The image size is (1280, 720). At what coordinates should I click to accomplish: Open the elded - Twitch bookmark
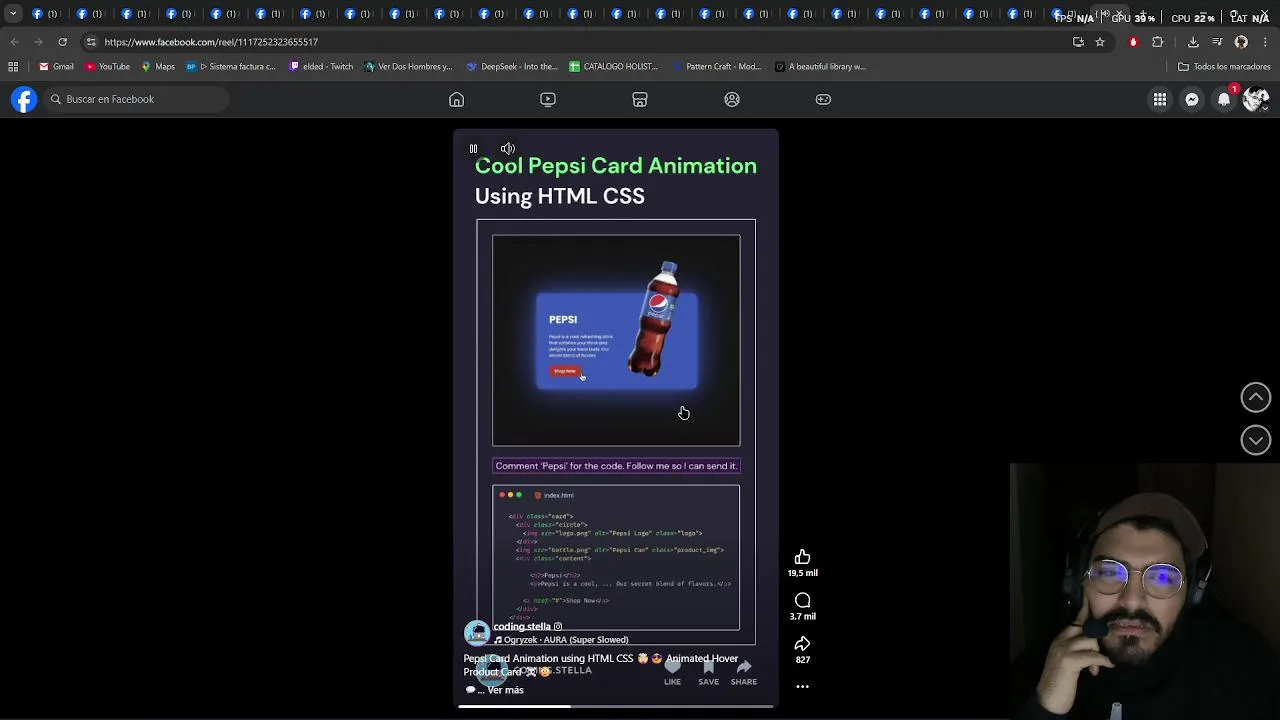tap(321, 67)
